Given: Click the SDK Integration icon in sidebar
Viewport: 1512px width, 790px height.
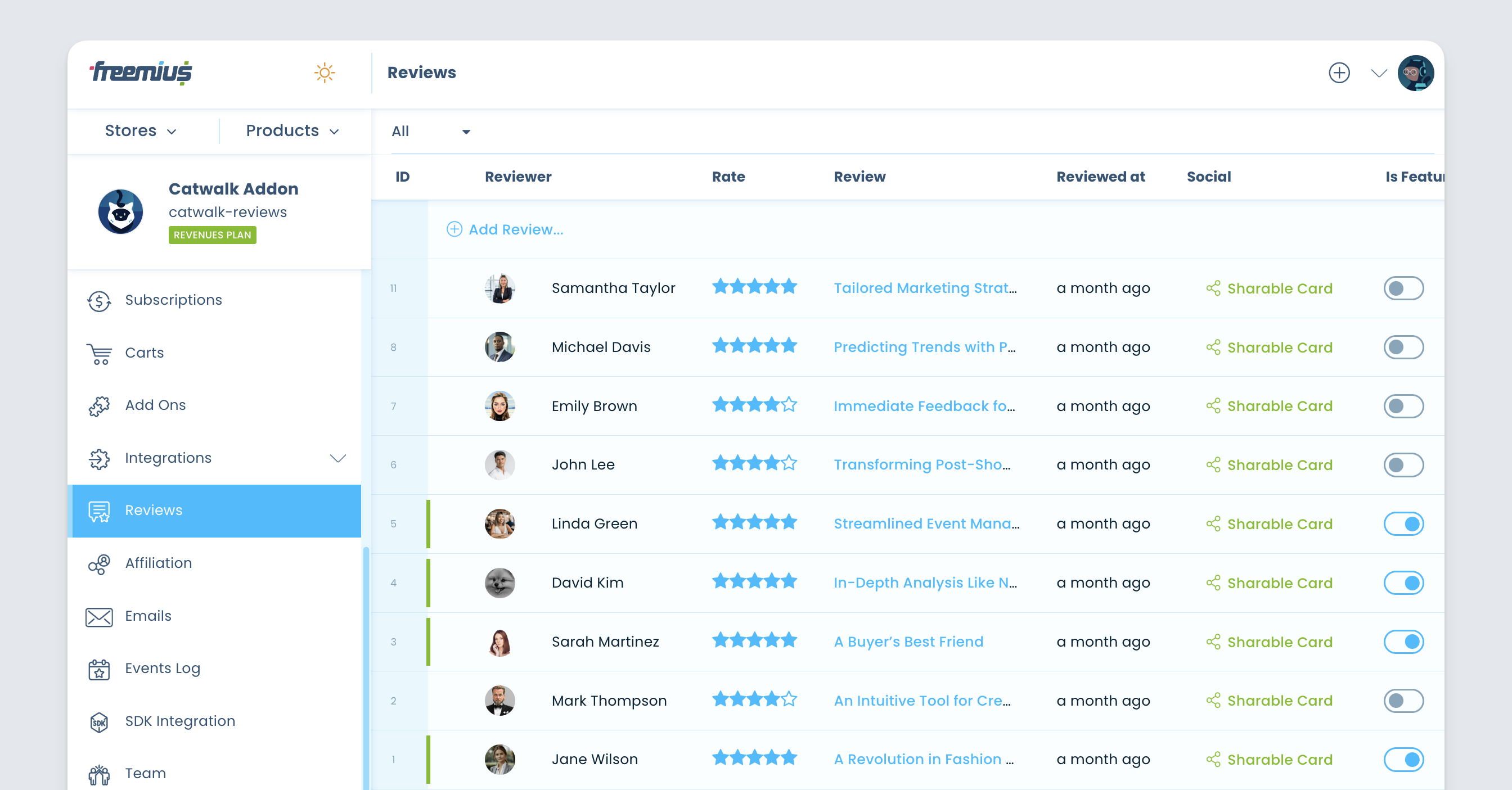Looking at the screenshot, I should coord(99,720).
